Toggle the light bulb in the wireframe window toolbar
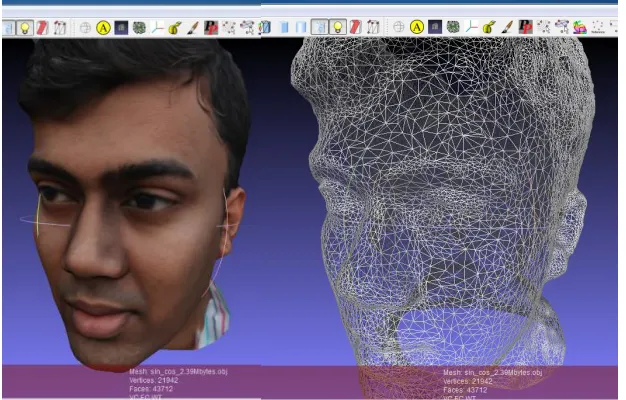Viewport: 626px width, 400px height. pos(338,27)
